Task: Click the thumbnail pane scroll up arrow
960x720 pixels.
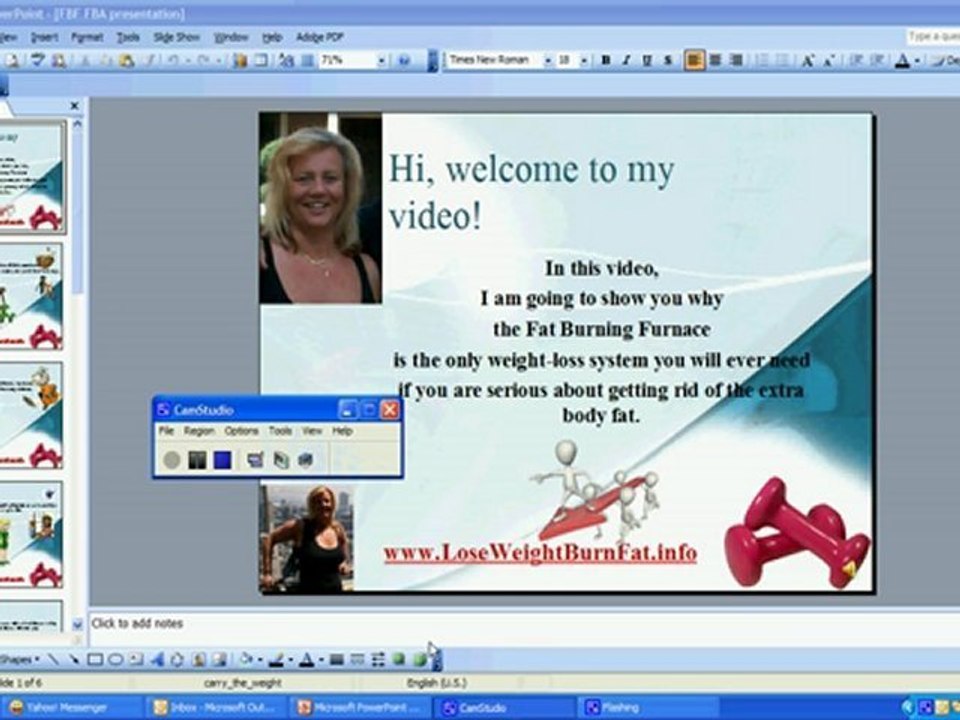Action: 77,124
